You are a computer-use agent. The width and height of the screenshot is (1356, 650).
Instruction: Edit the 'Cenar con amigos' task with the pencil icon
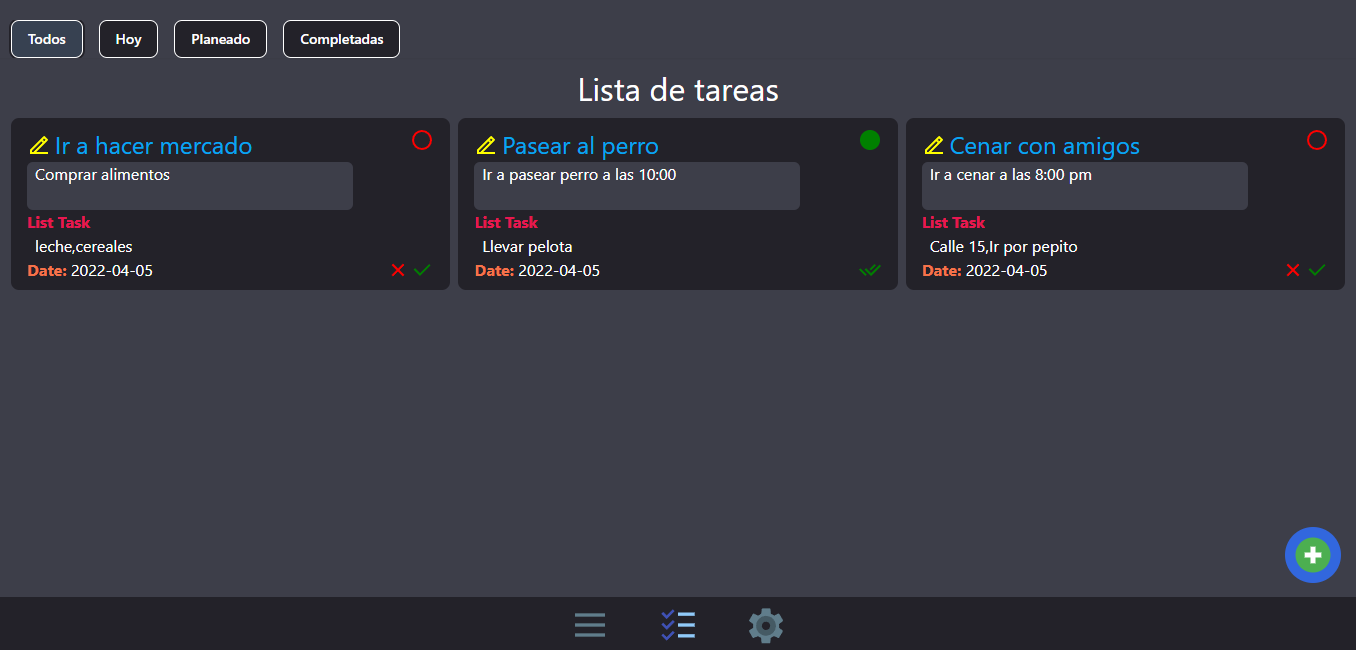tap(934, 146)
